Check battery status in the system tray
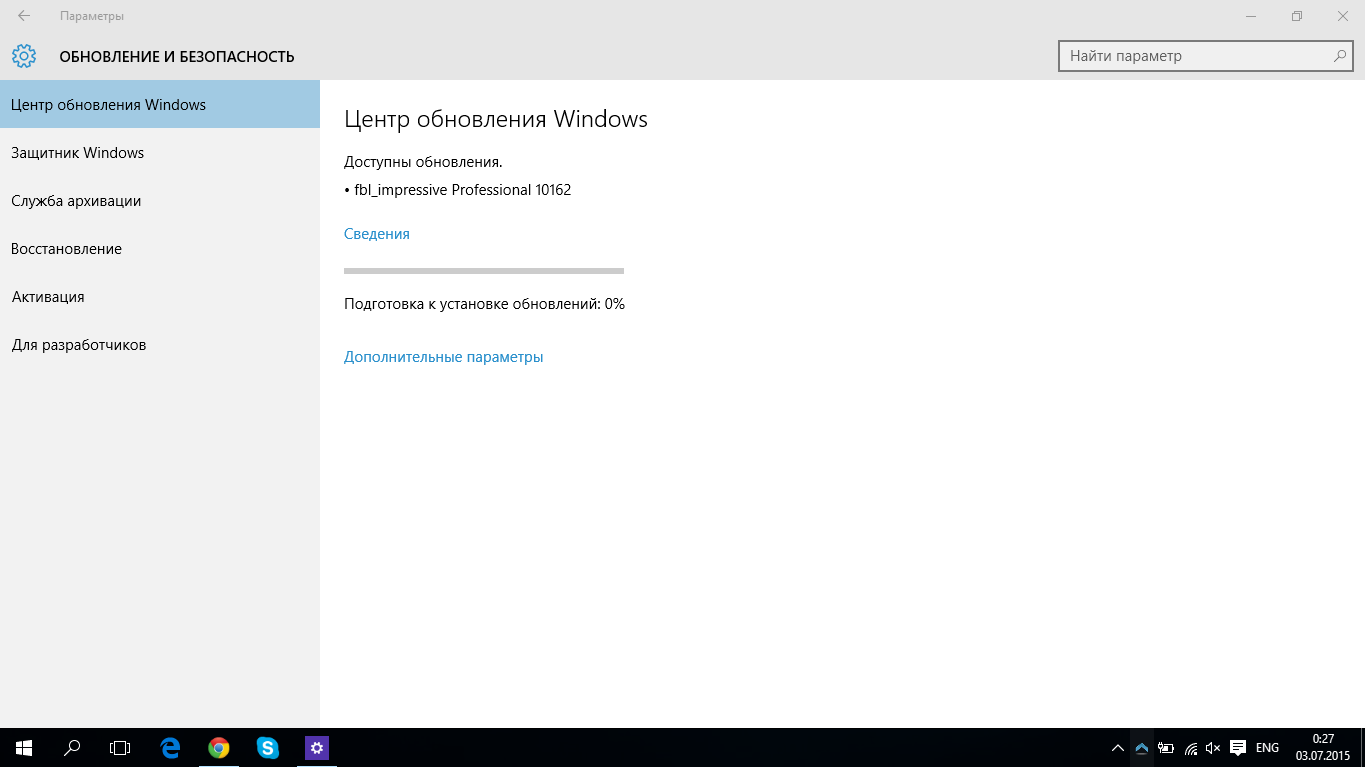The width and height of the screenshot is (1365, 767). pos(1166,748)
